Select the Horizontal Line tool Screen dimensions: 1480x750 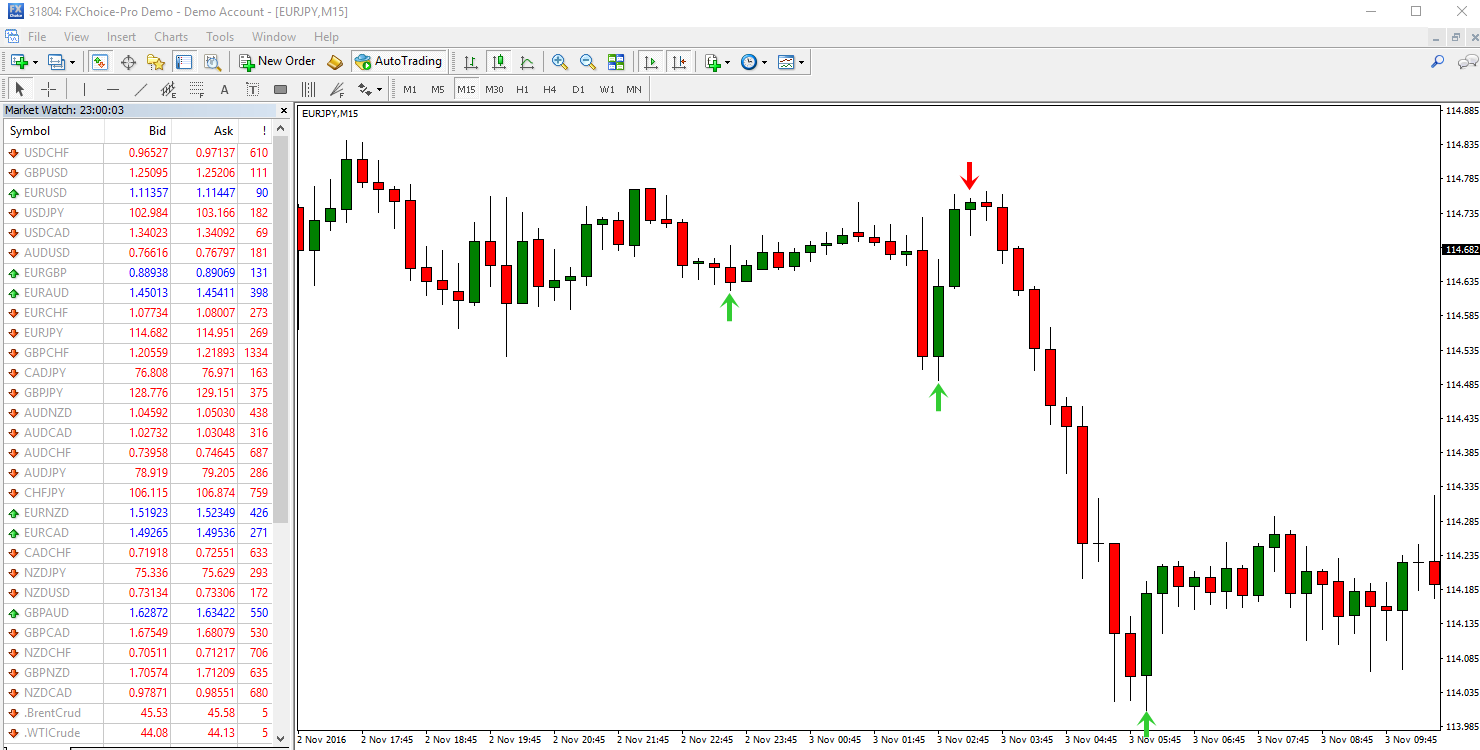click(112, 89)
